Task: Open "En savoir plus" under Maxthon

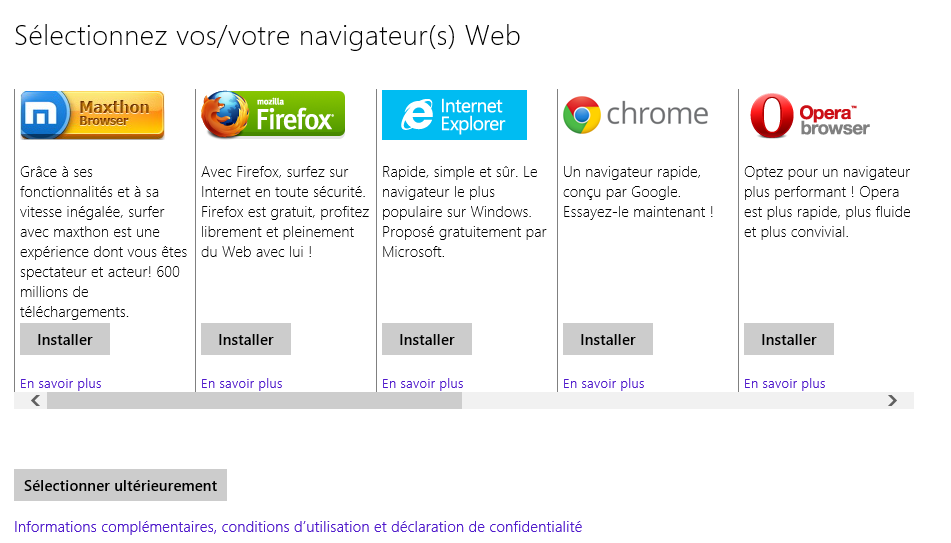Action: tap(61, 383)
